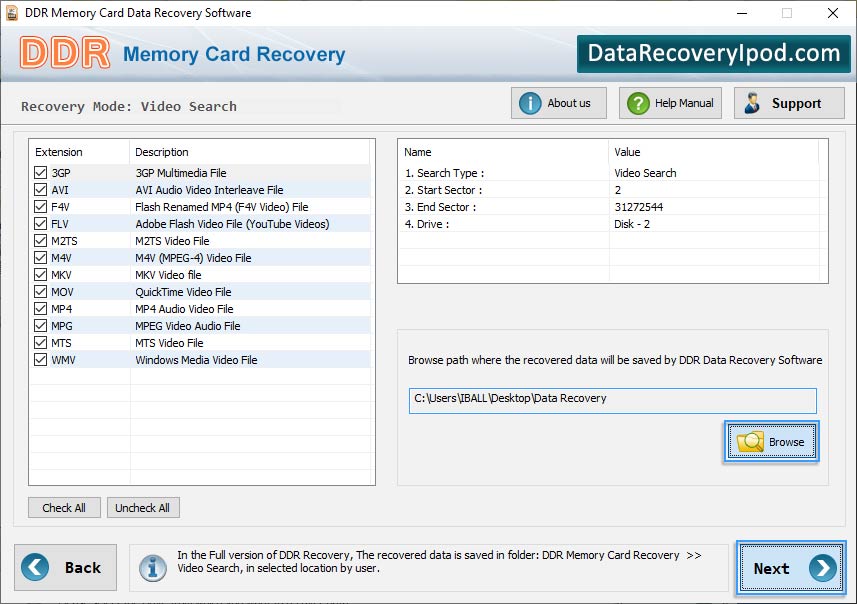Toggle the MOV extension checkbox

(x=40, y=291)
